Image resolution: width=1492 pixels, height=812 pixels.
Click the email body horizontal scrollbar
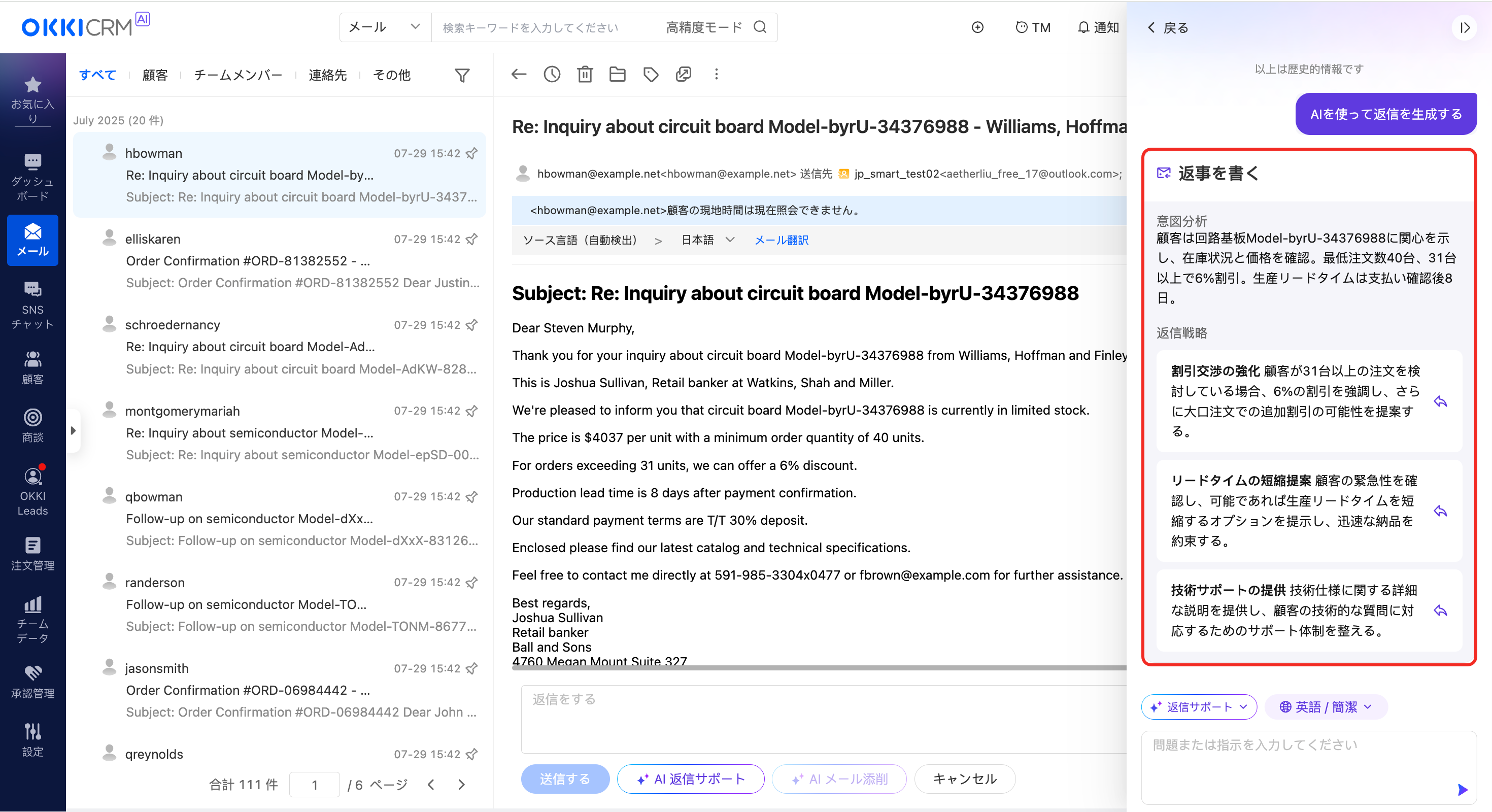tap(819, 668)
